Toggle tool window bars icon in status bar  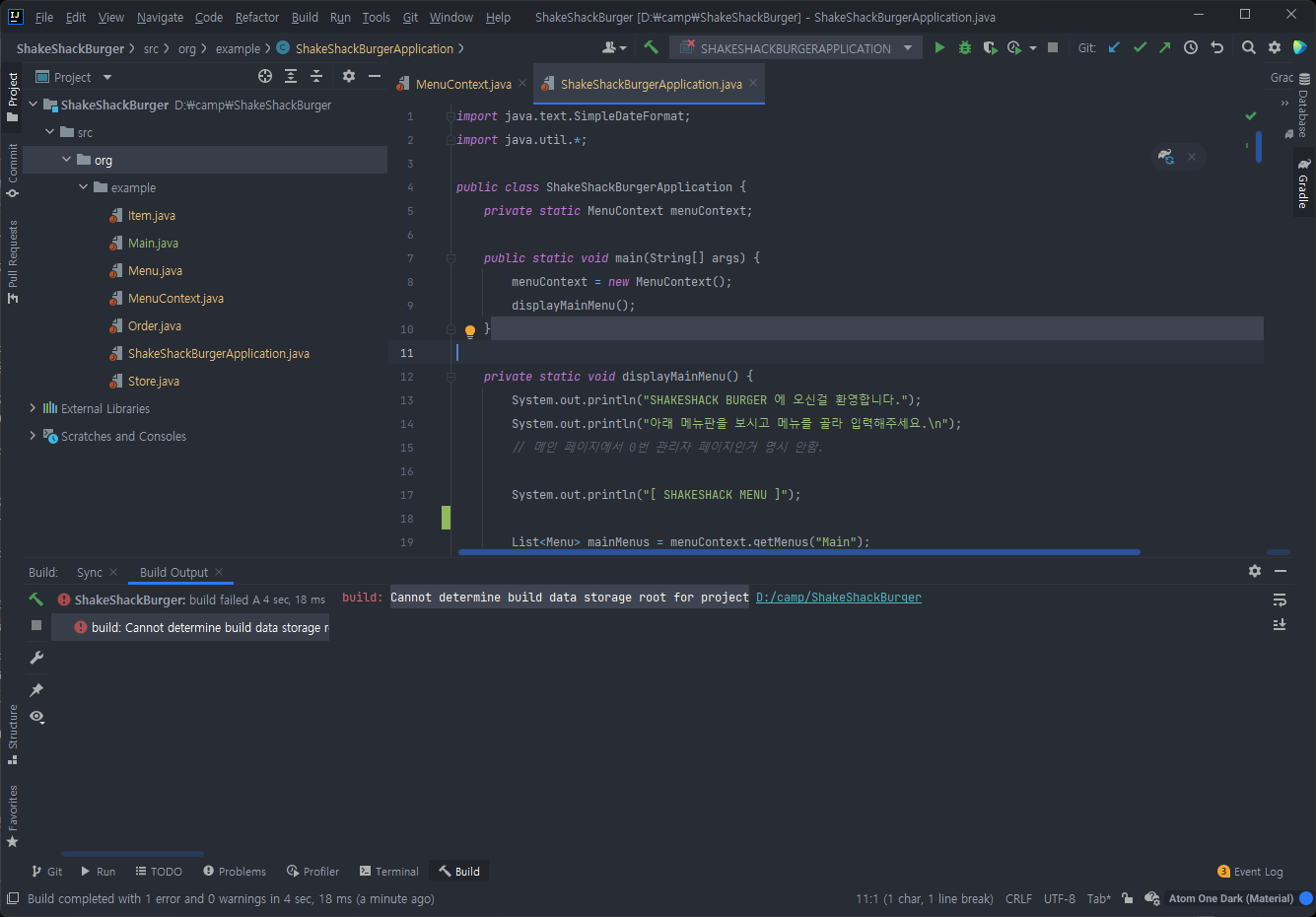click(13, 898)
